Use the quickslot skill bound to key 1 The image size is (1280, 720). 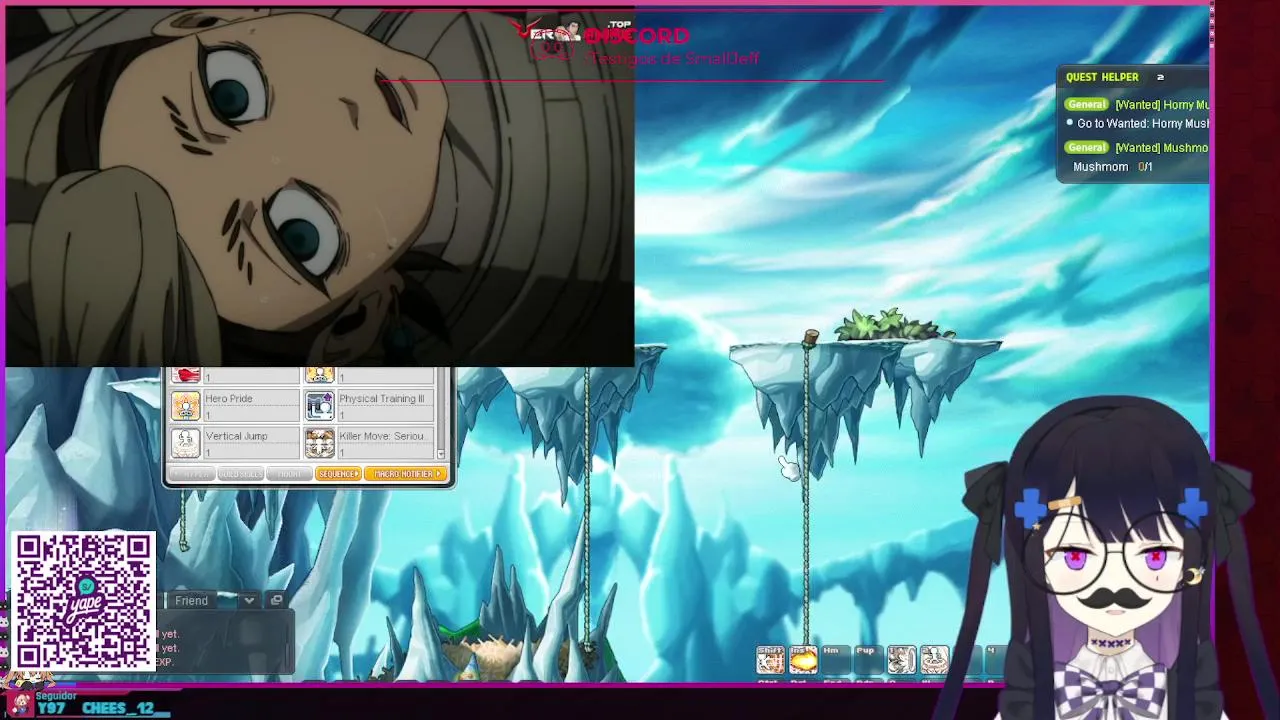(x=901, y=660)
